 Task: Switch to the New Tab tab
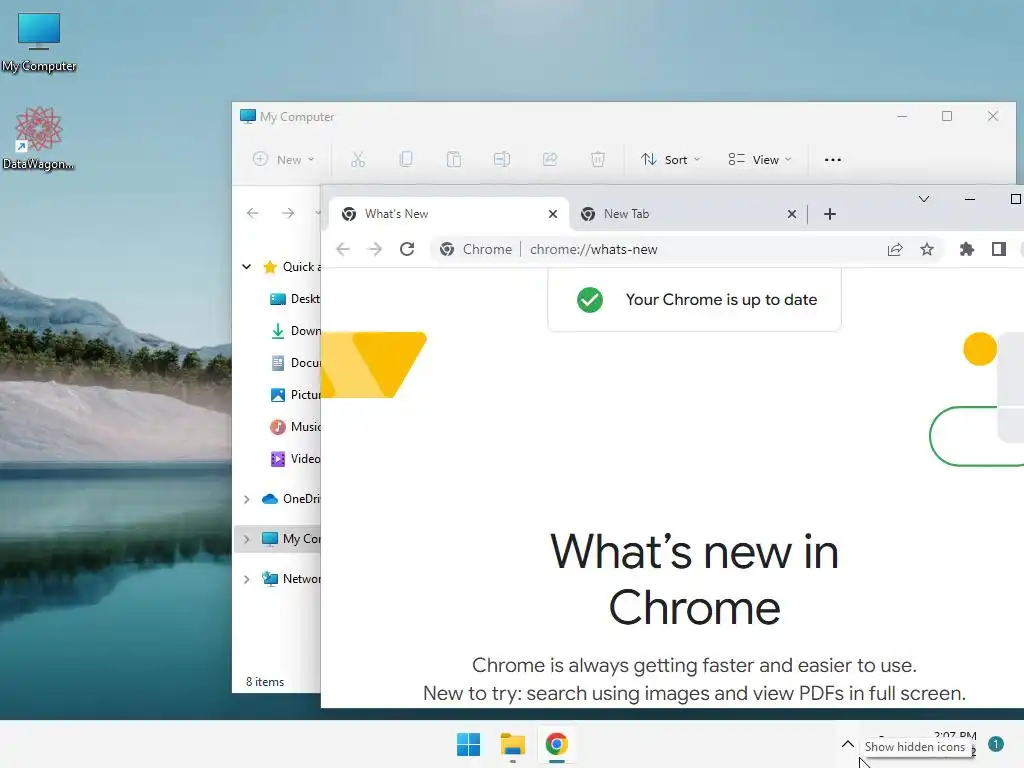click(688, 214)
